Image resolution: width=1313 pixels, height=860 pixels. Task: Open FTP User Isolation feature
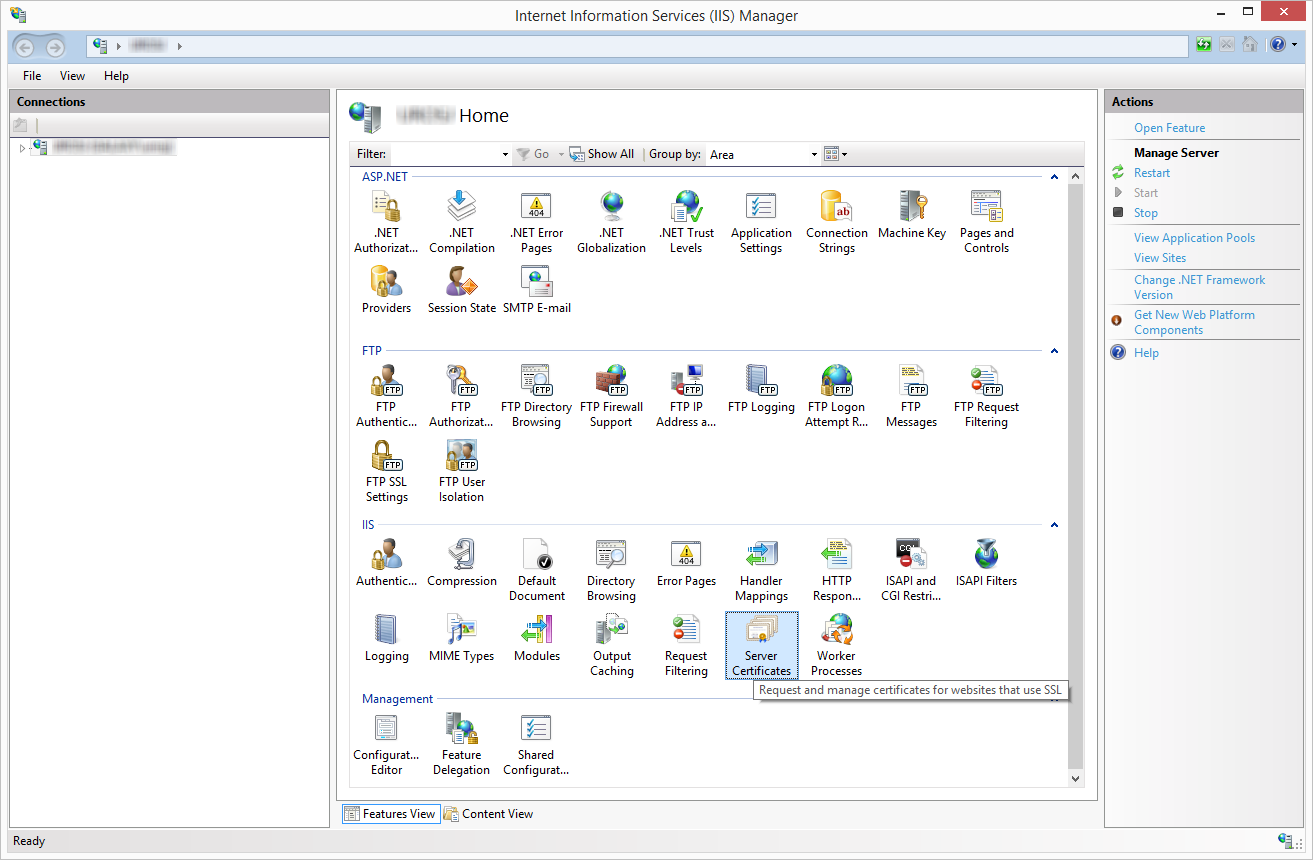461,471
